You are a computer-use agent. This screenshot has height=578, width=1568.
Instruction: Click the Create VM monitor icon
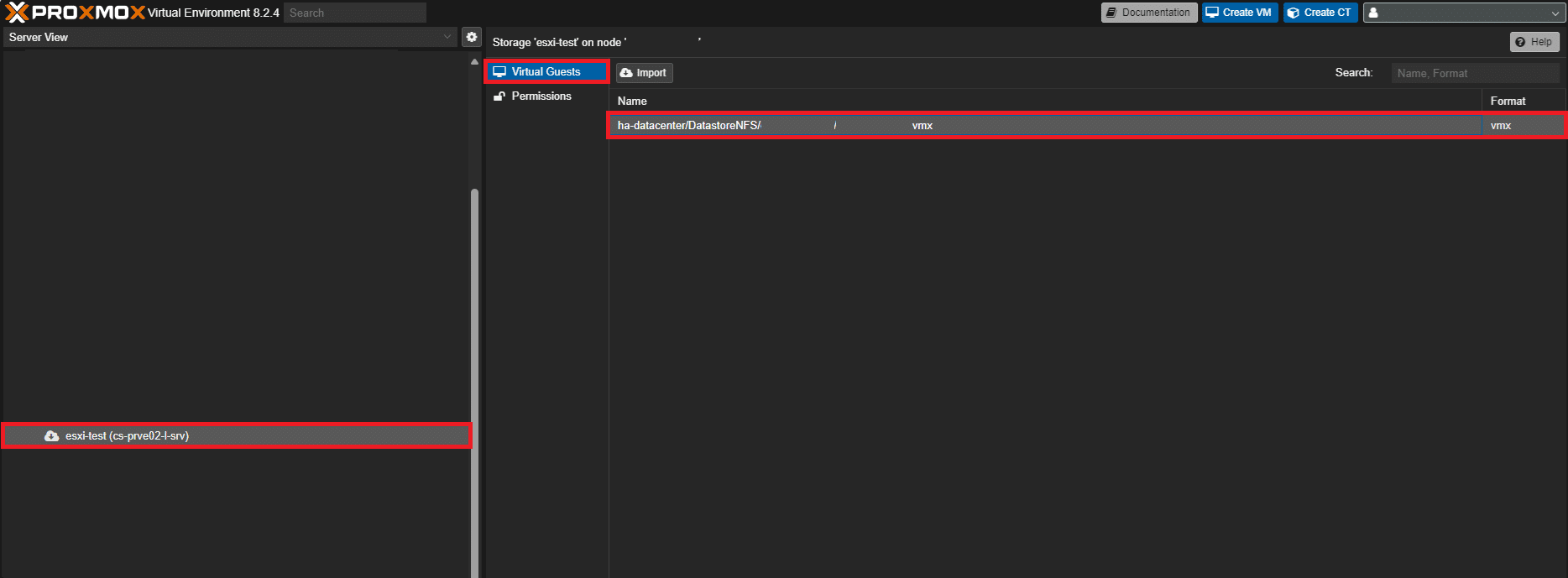[x=1212, y=13]
